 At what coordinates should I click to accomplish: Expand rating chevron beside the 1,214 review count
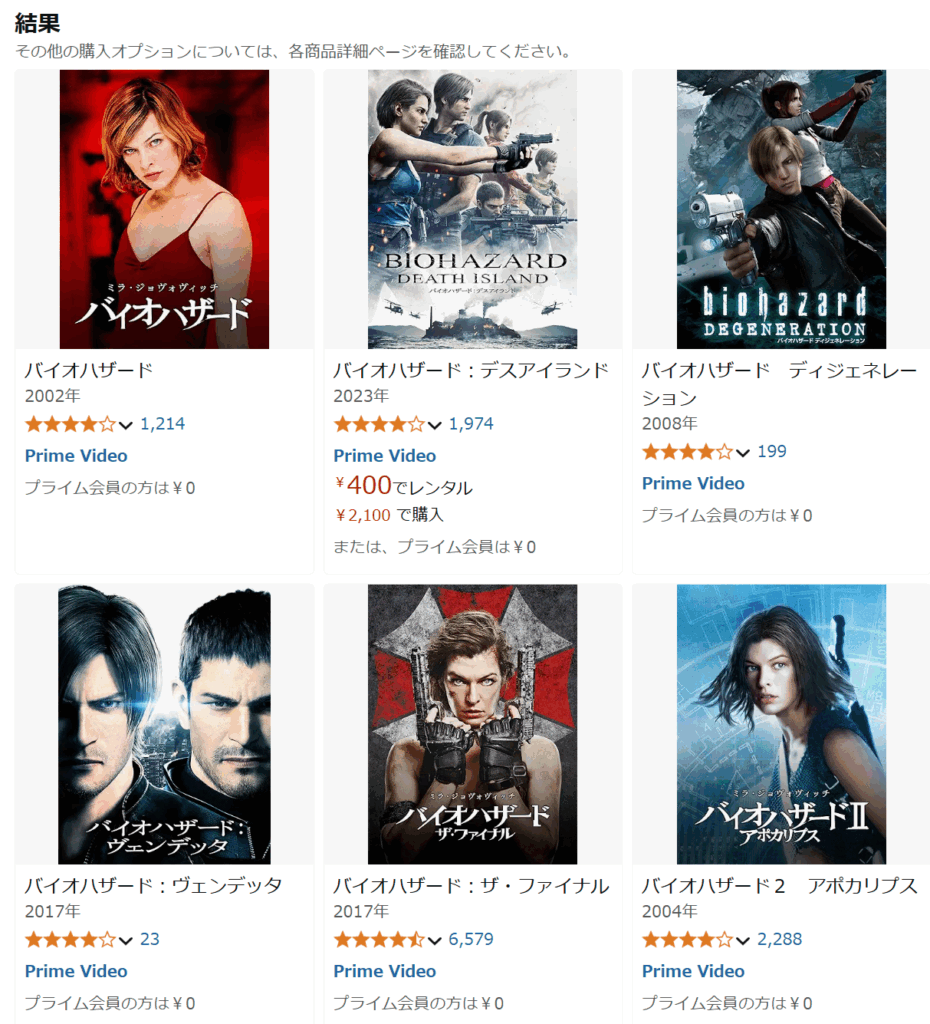[126, 425]
